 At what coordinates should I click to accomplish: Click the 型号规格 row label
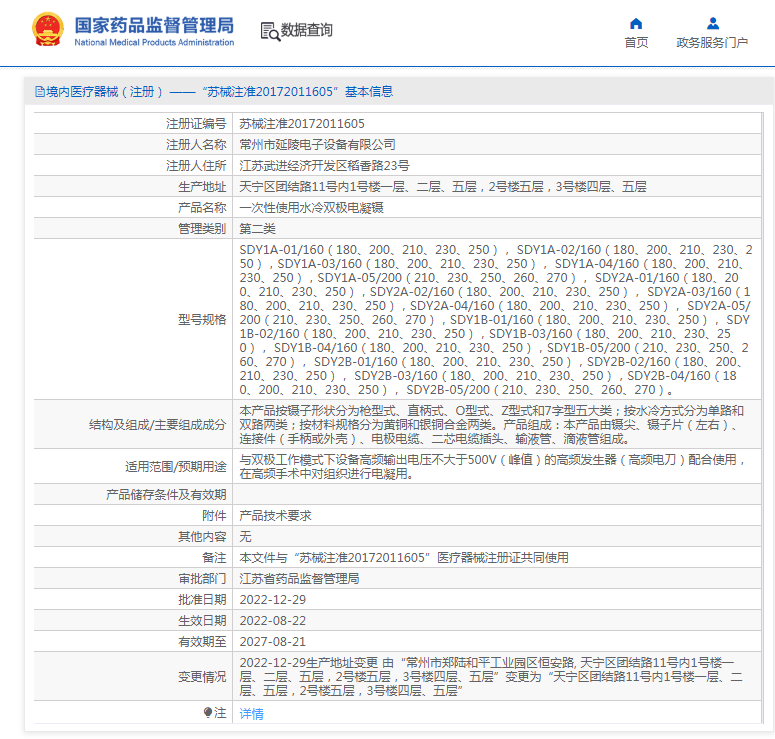[202, 319]
